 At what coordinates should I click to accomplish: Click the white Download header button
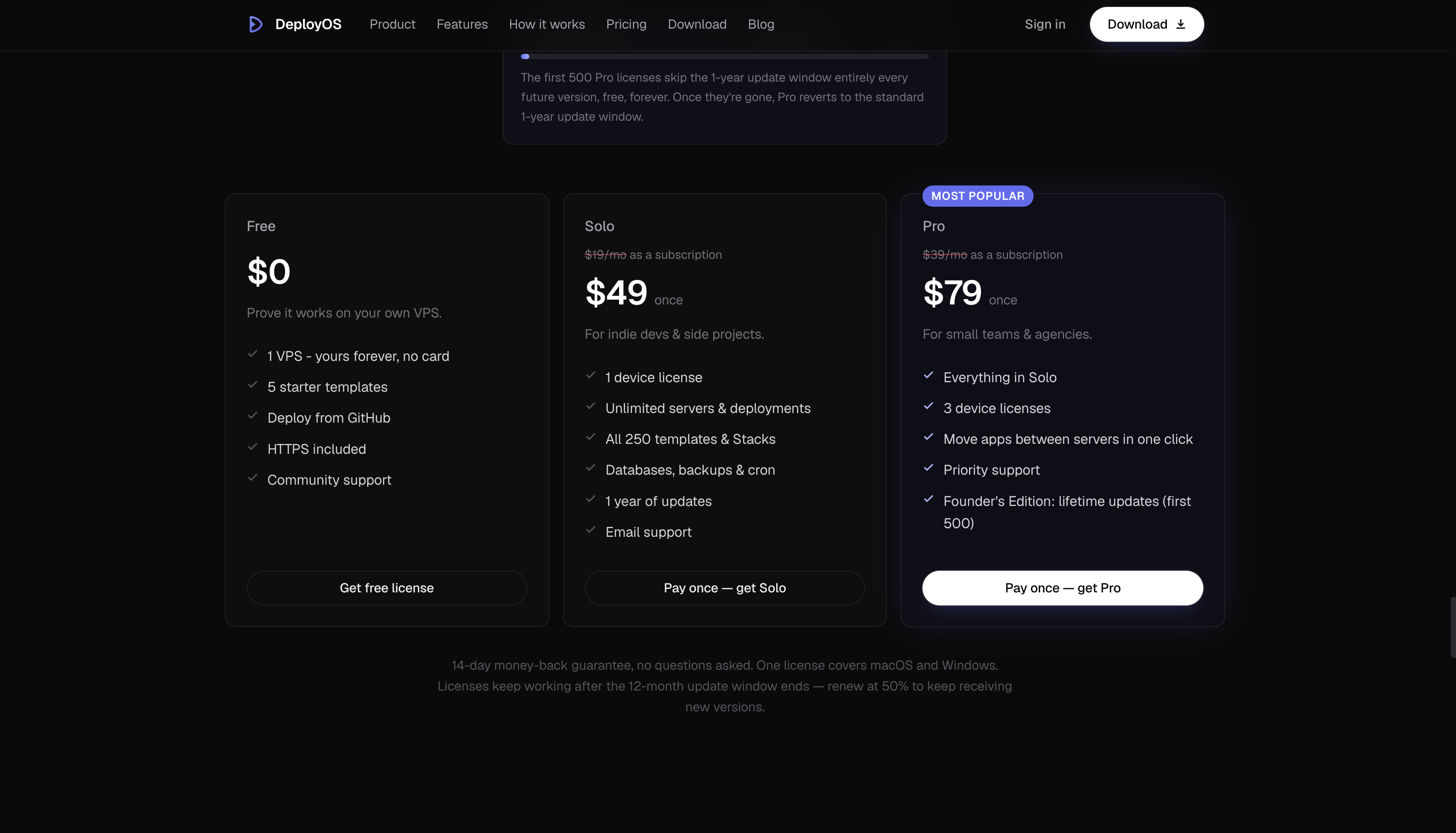tap(1146, 24)
